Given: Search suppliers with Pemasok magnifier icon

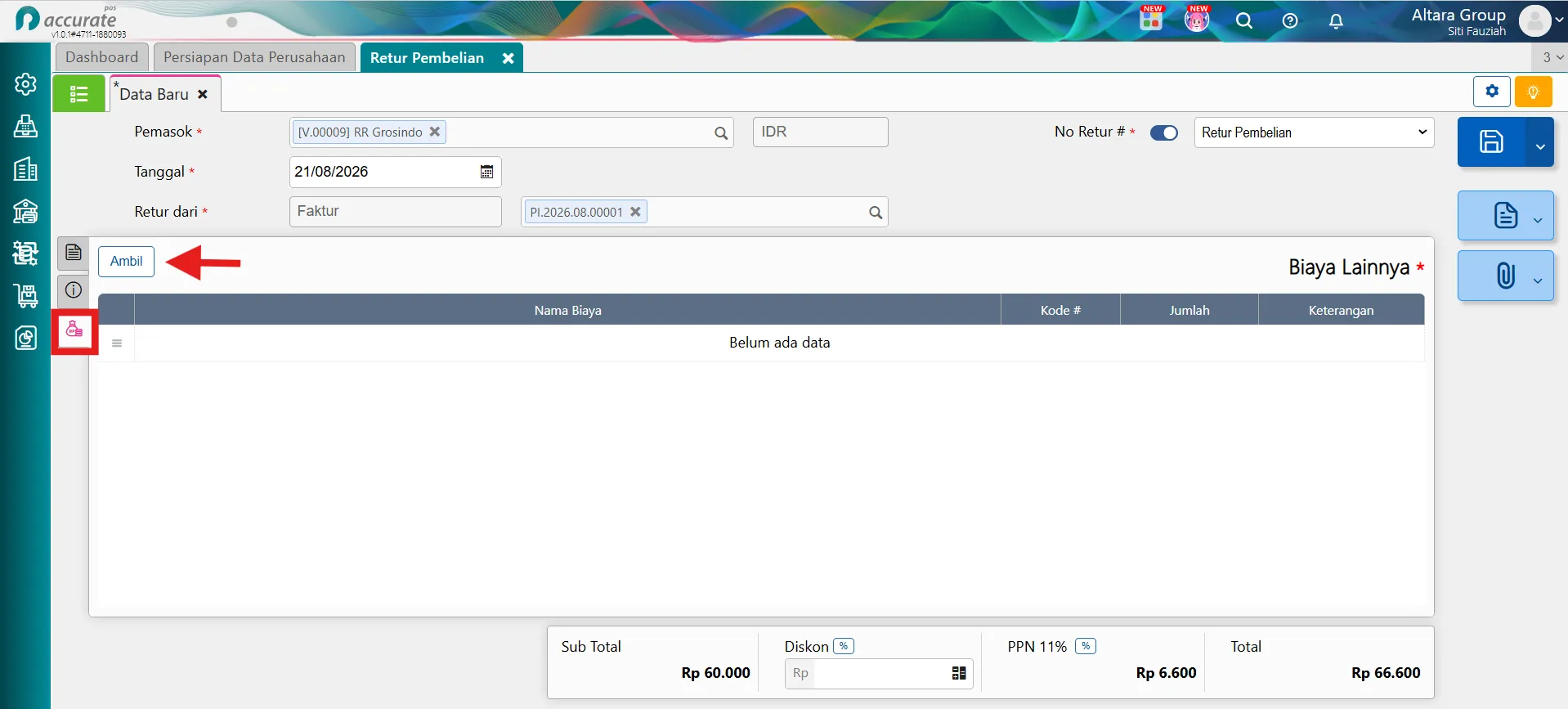Looking at the screenshot, I should click(x=721, y=133).
